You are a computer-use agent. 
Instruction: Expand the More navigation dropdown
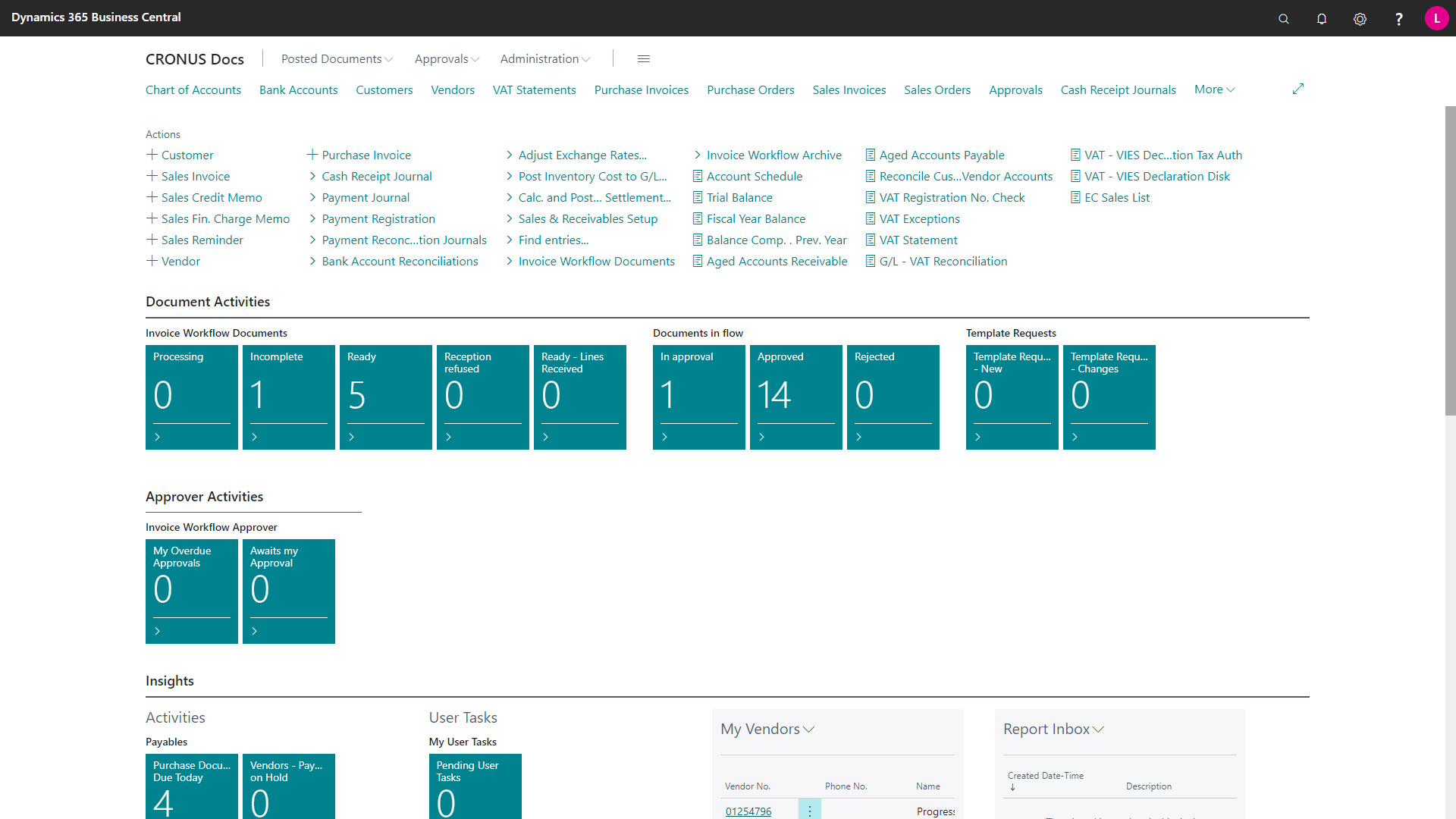1213,89
